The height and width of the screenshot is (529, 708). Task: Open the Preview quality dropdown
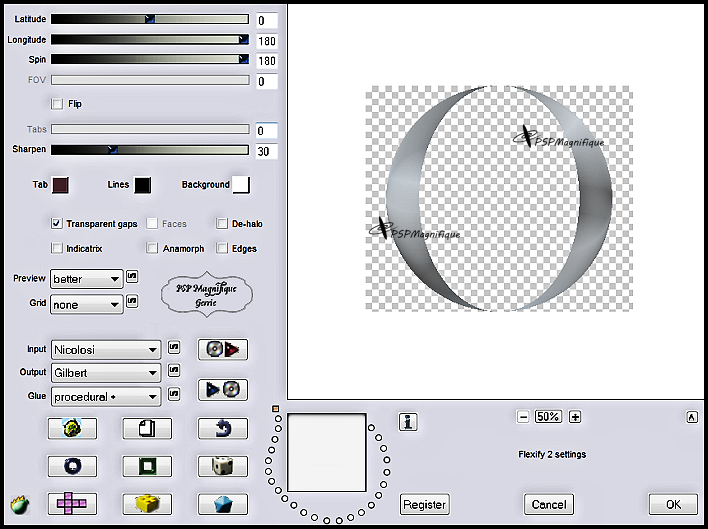[x=87, y=279]
